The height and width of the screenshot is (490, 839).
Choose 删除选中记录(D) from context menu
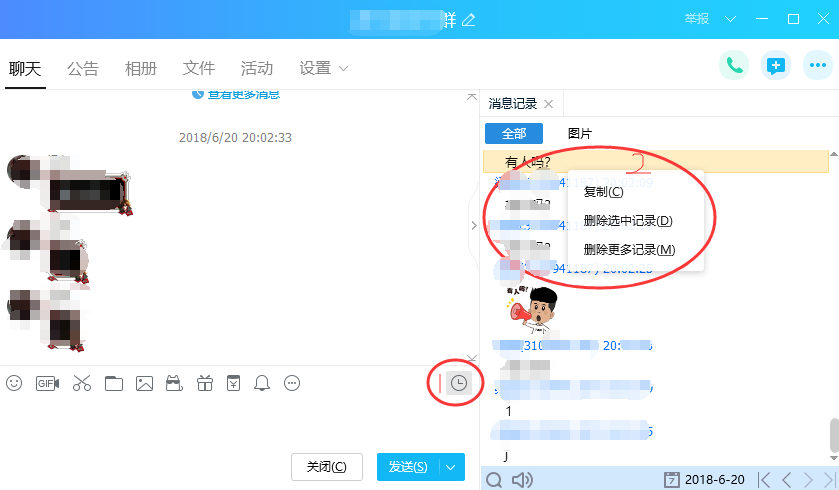pos(628,220)
